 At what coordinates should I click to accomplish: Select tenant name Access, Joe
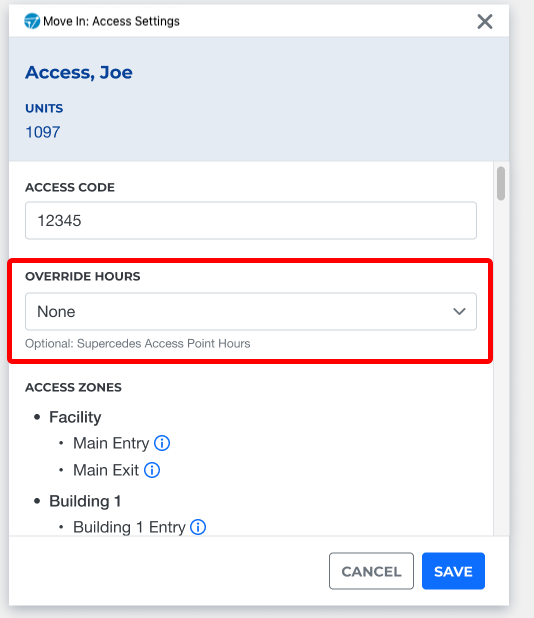click(79, 73)
